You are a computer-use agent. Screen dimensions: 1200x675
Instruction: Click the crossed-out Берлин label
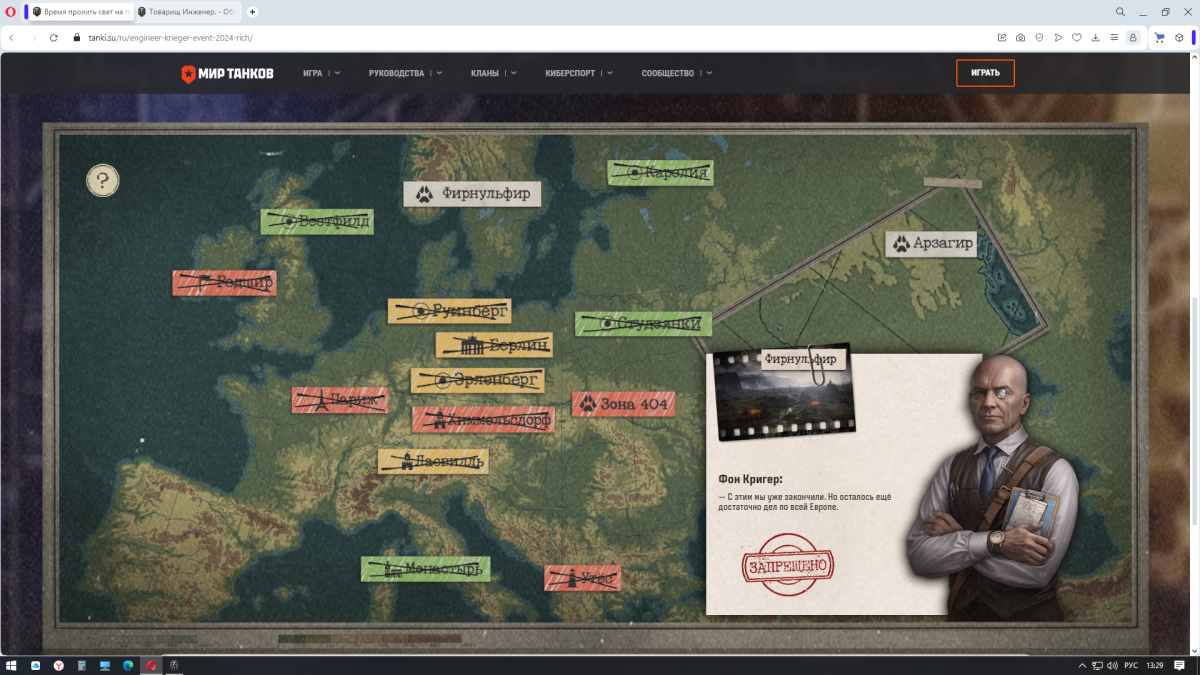[x=494, y=345]
